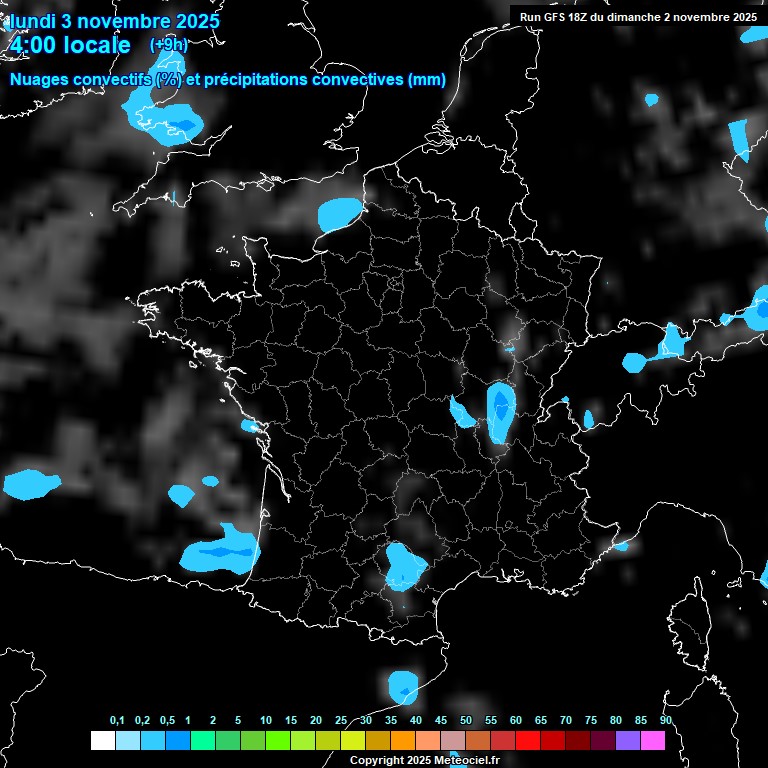Click the '(+9h)' forecast offset label

[x=168, y=45]
